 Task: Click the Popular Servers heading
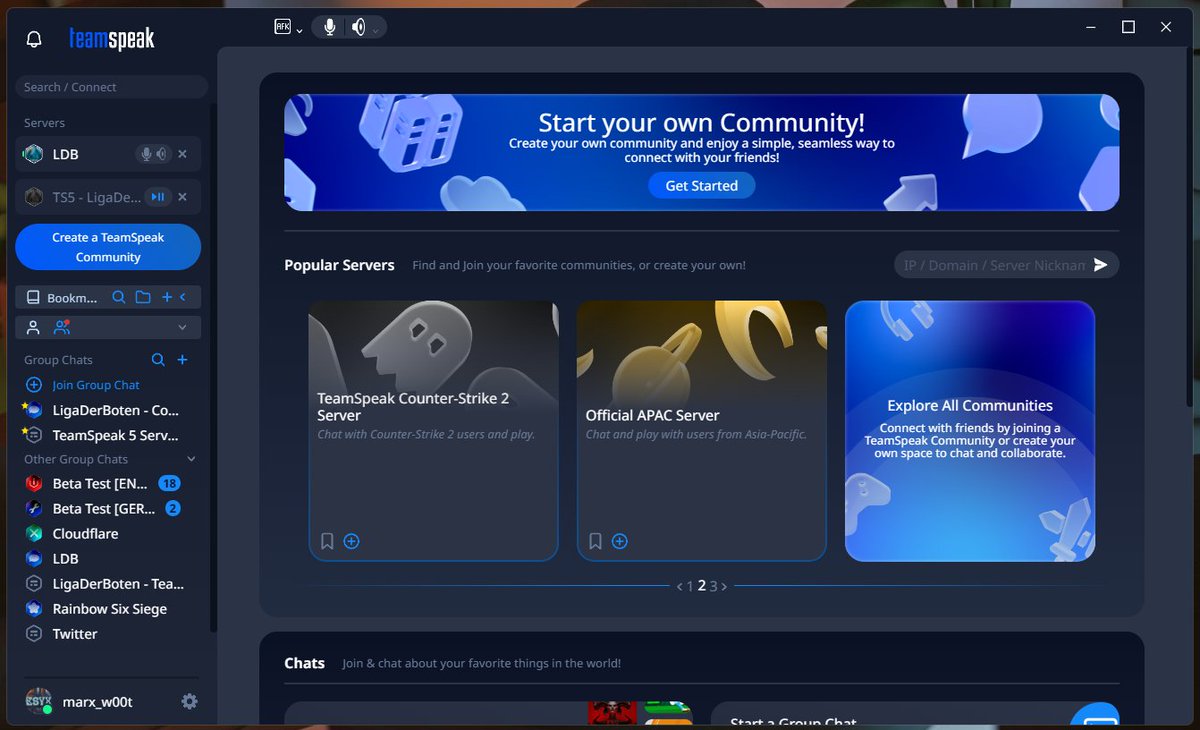[x=339, y=265]
